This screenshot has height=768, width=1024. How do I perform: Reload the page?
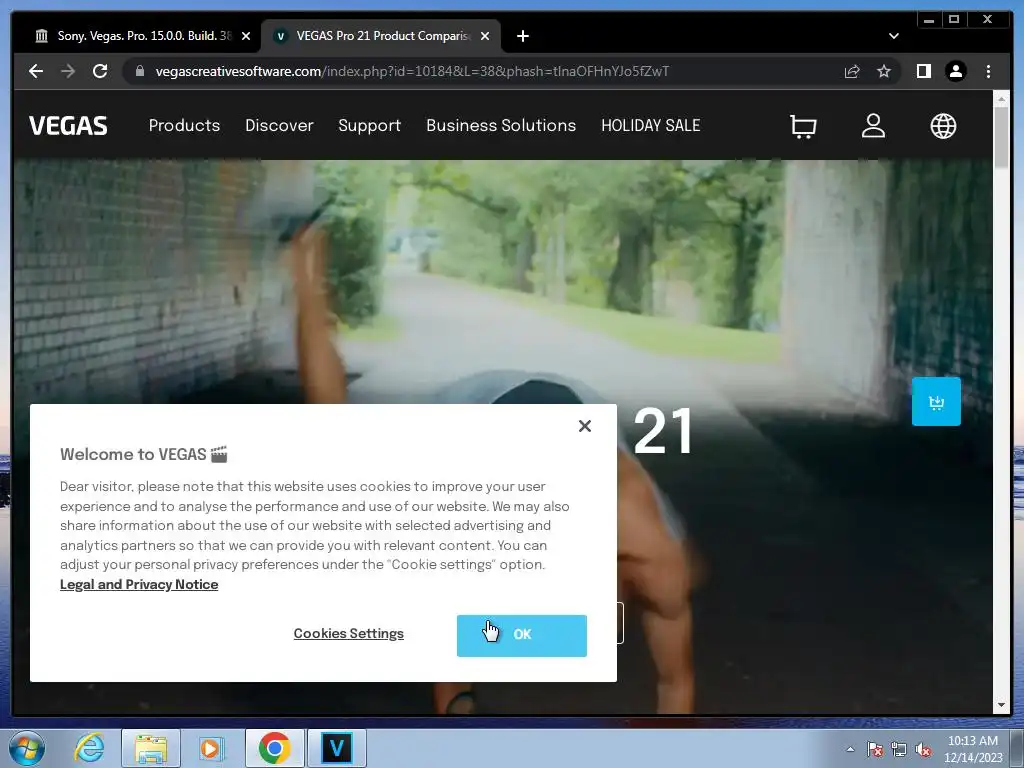pos(100,71)
